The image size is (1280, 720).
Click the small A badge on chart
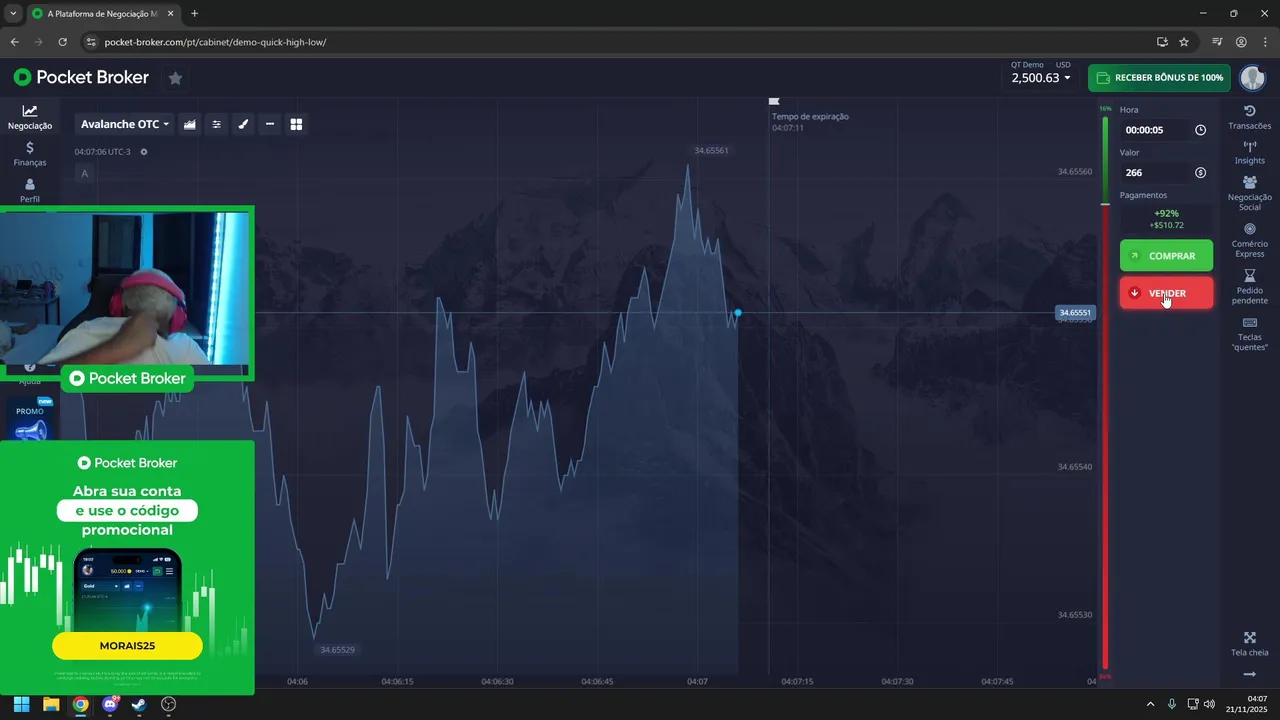[x=84, y=173]
